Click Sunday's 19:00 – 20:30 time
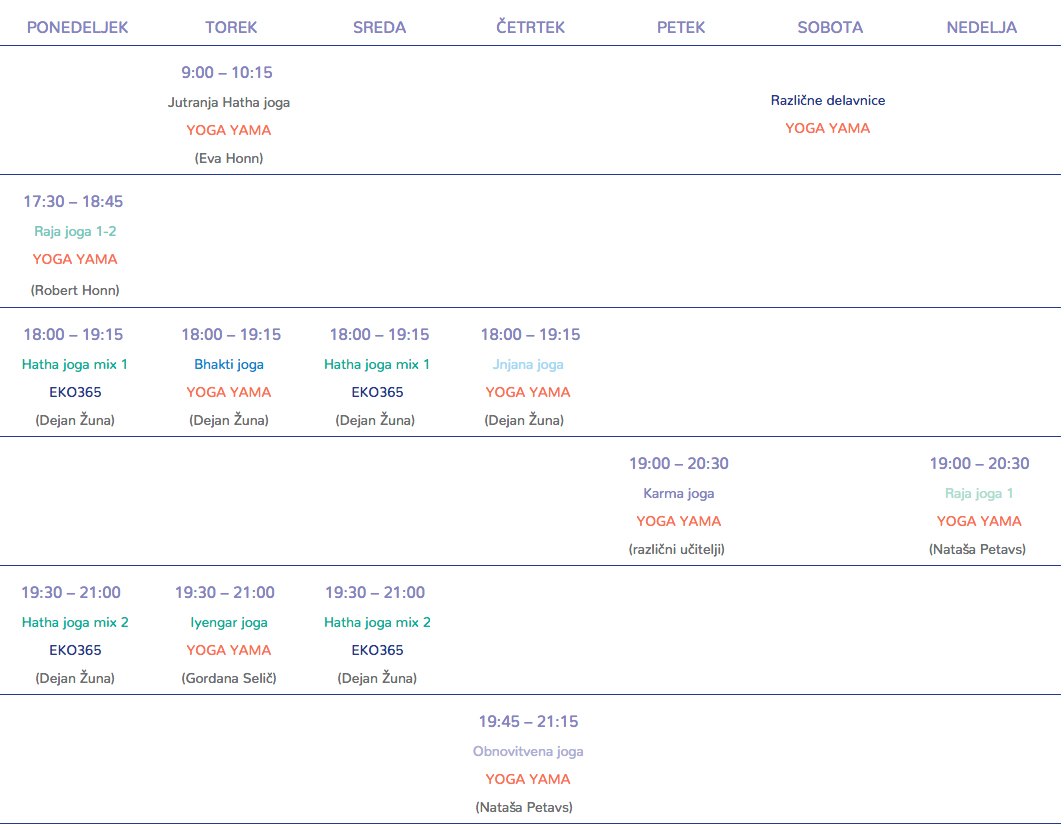 point(979,464)
